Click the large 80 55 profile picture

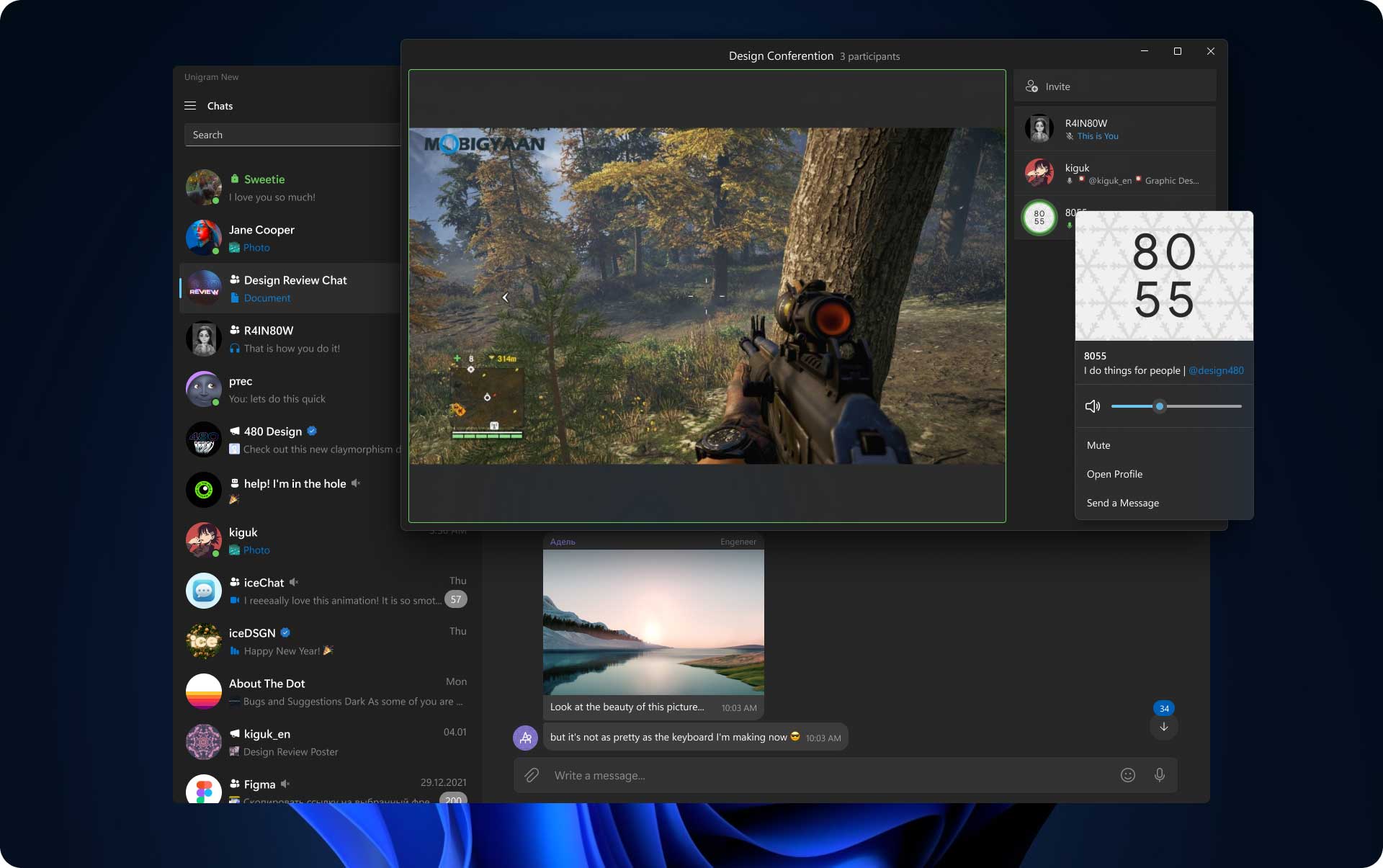tap(1164, 275)
